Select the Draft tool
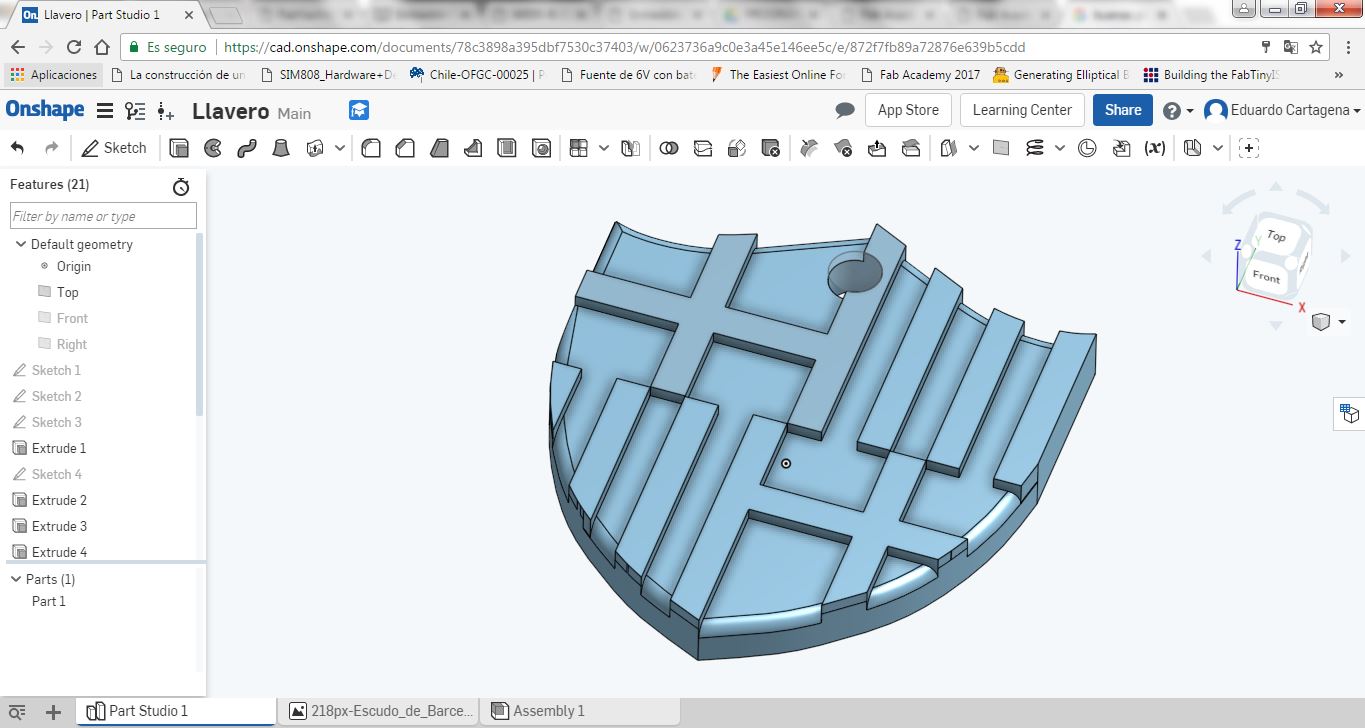The image size is (1365, 728). point(439,148)
